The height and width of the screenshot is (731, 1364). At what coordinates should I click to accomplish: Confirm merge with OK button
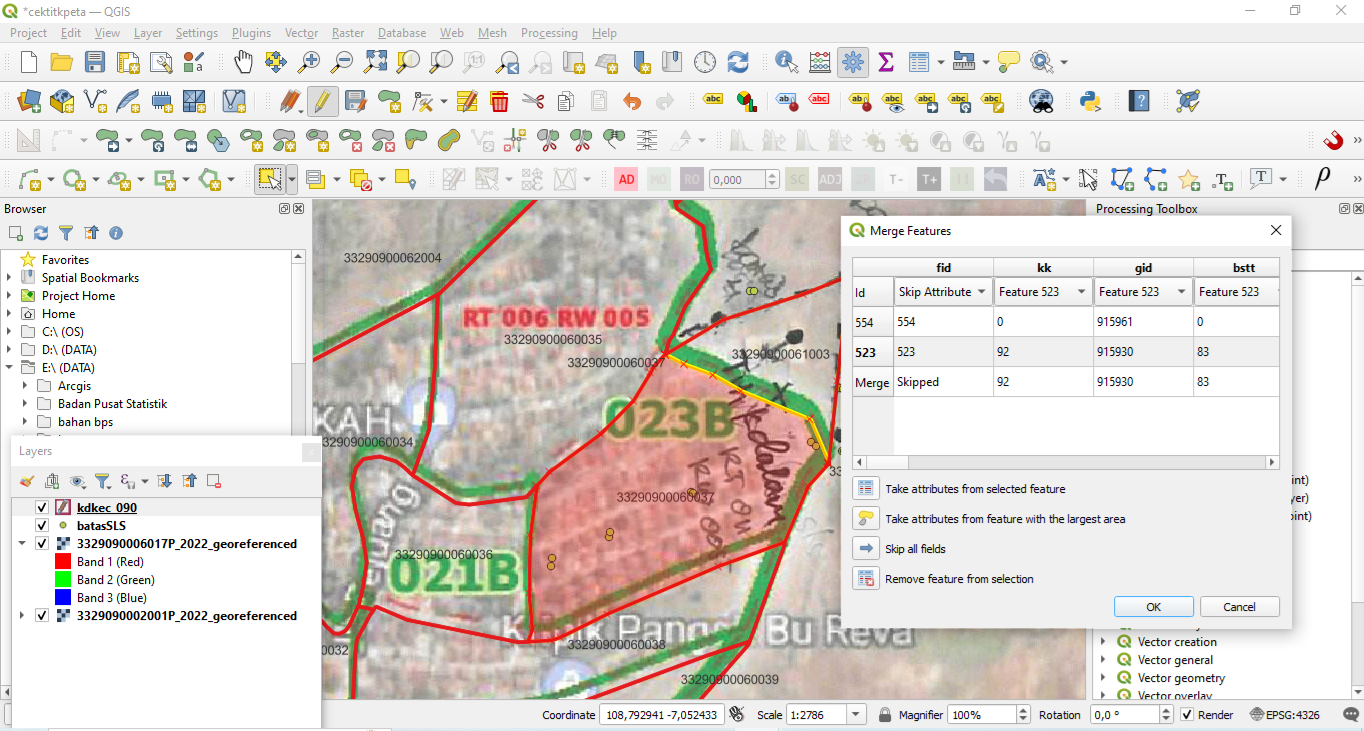[x=1154, y=607]
